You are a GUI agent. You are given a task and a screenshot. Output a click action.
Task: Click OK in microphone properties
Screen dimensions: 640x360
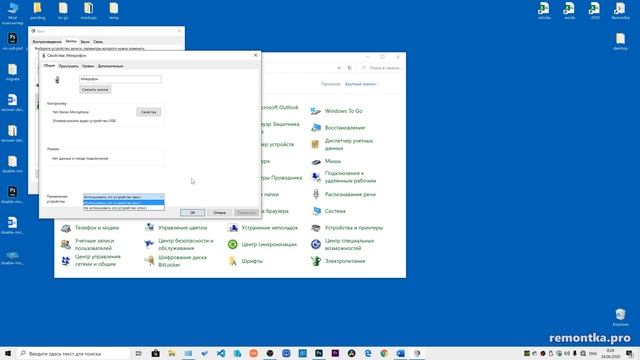click(192, 213)
